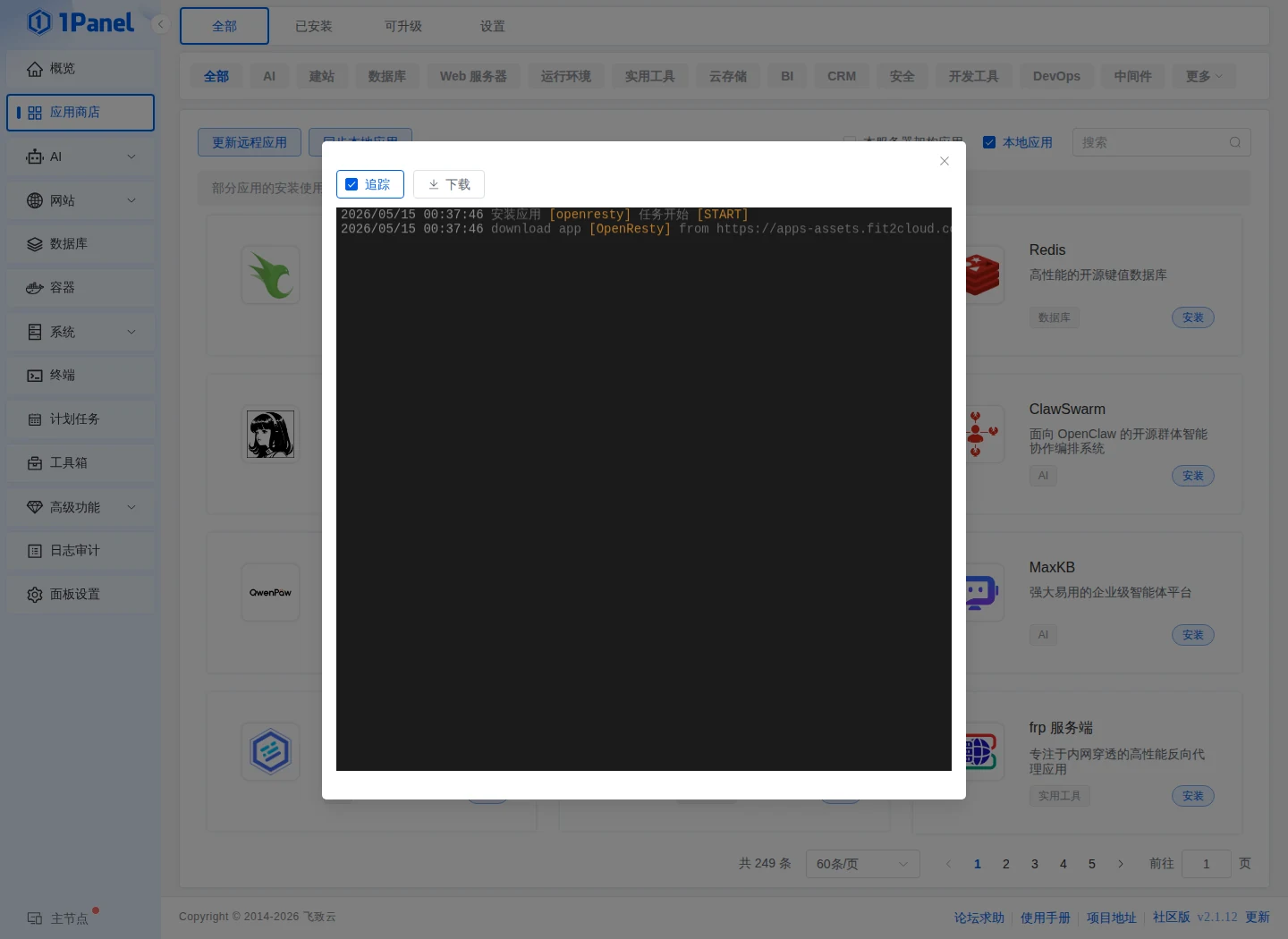
Task: Click the ClawSwarm app icon
Action: point(981,434)
